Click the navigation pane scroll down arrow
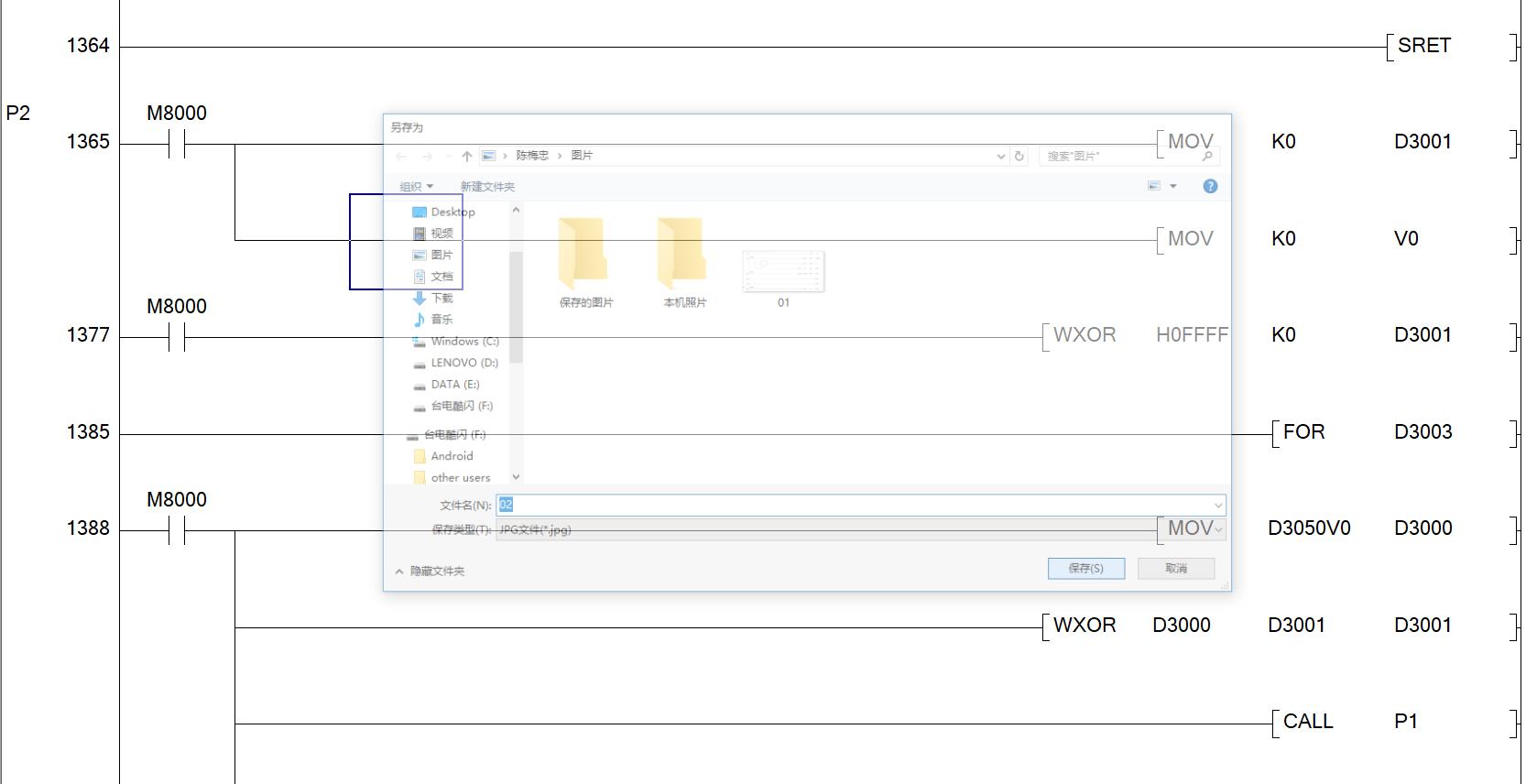The image size is (1526, 784). click(516, 477)
